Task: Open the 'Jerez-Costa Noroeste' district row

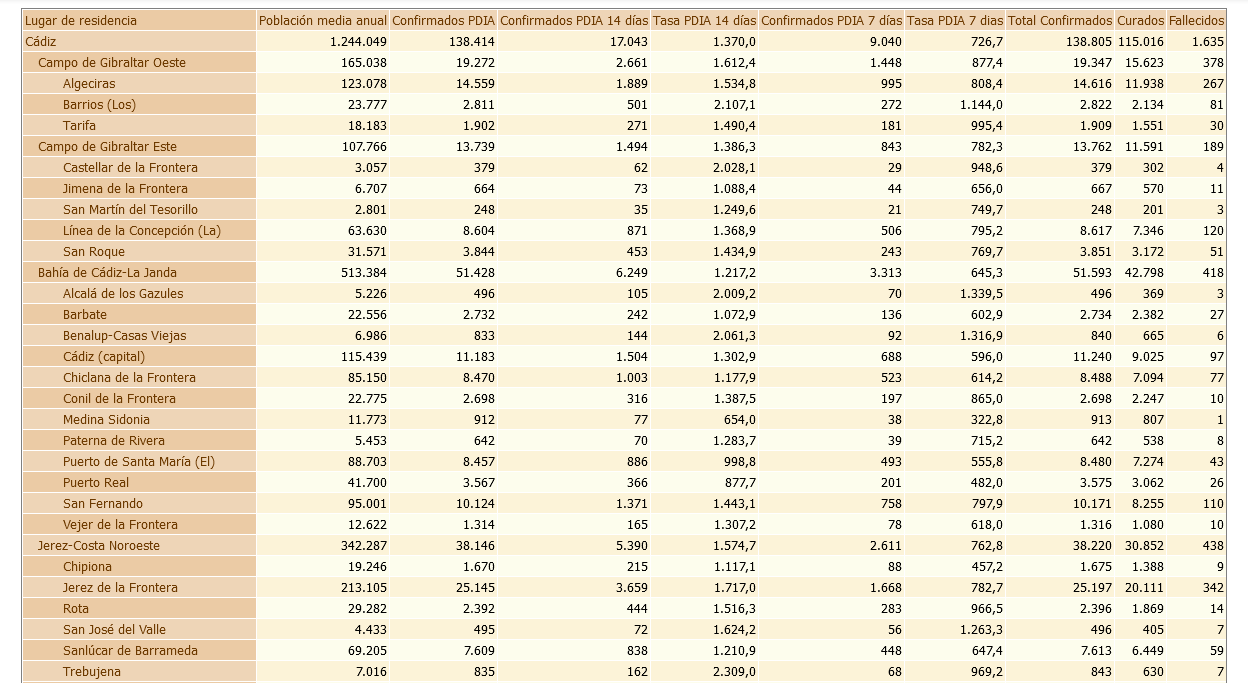Action: 99,546
